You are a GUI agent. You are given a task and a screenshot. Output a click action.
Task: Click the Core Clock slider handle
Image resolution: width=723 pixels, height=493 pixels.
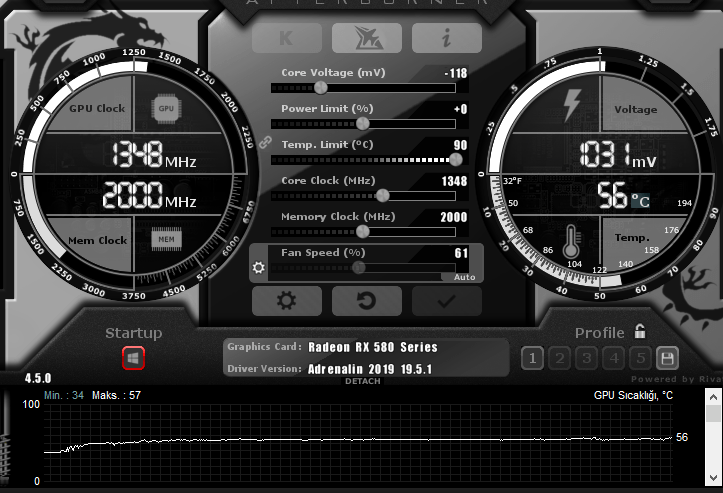[383, 196]
